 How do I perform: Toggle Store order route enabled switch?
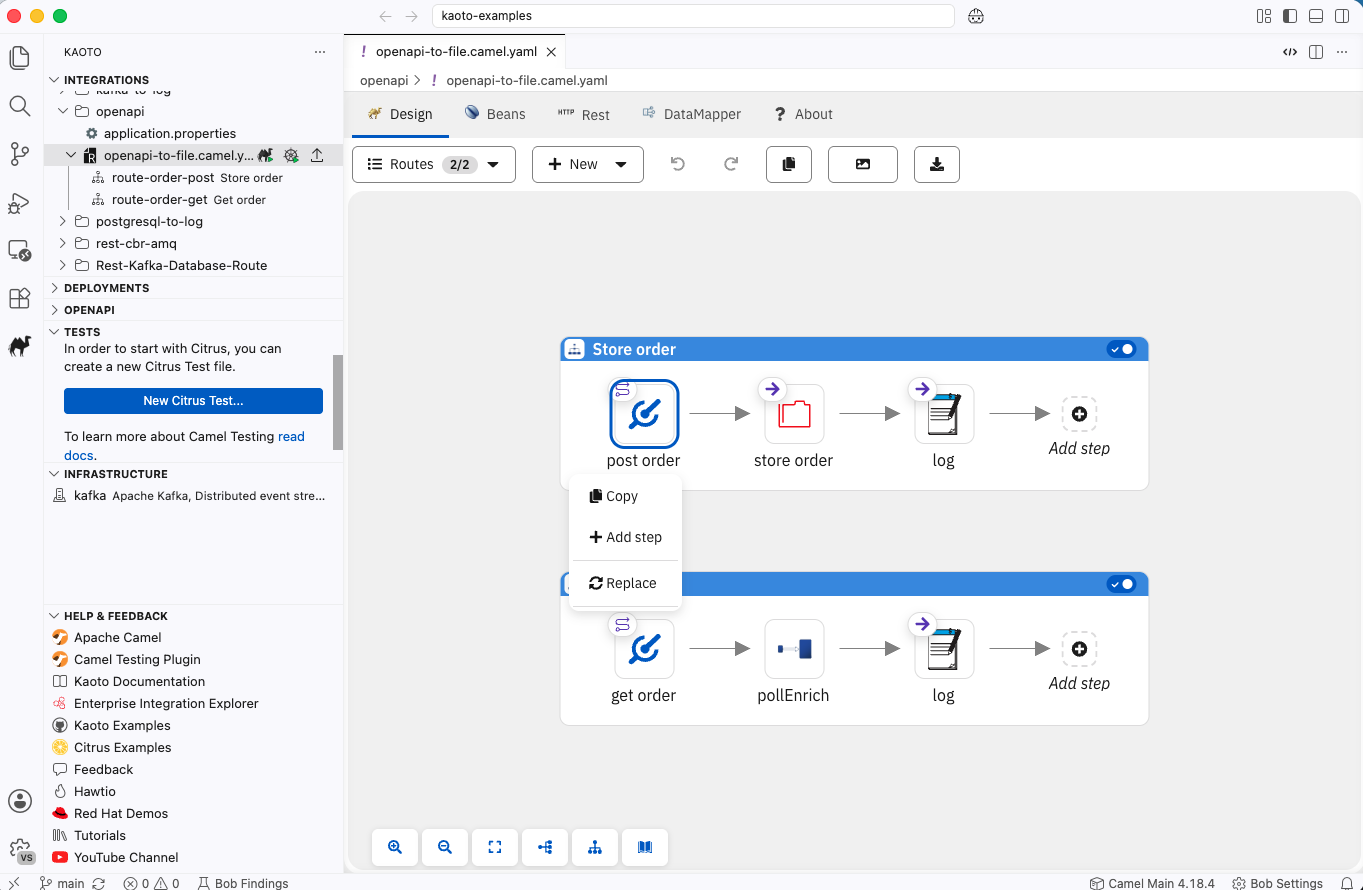pyautogui.click(x=1121, y=349)
